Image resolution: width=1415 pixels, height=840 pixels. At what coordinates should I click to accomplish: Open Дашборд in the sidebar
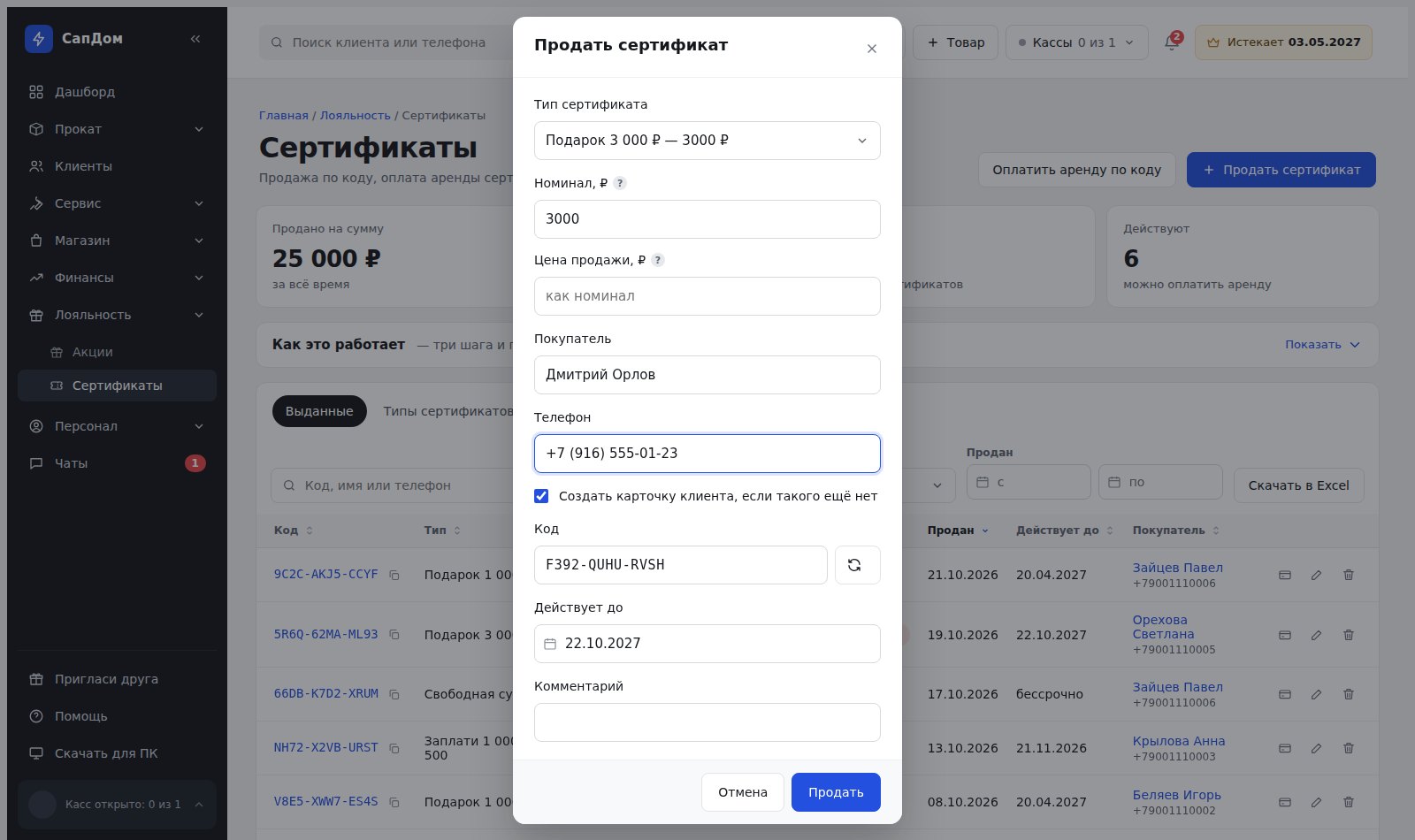pyautogui.click(x=117, y=92)
